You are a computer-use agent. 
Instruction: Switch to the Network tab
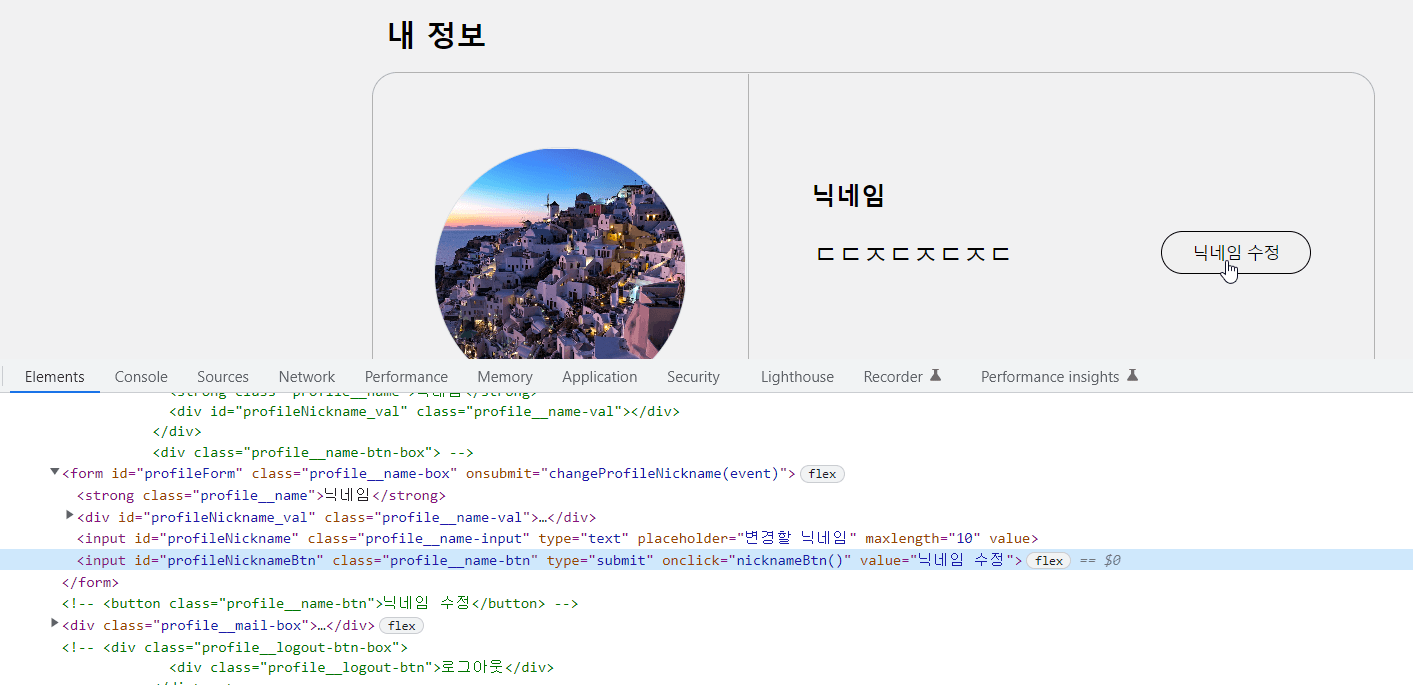pos(307,377)
